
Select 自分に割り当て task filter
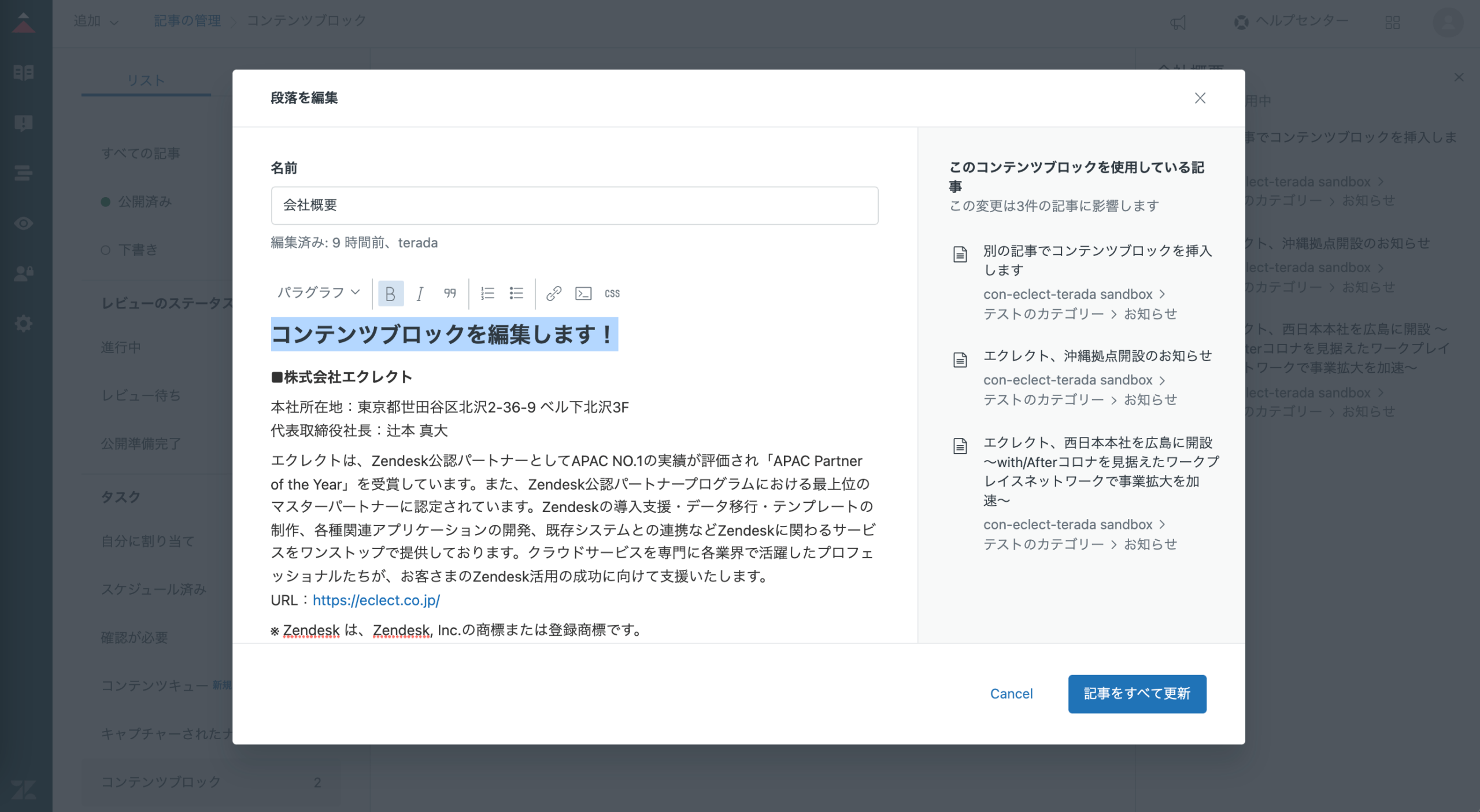[x=148, y=541]
